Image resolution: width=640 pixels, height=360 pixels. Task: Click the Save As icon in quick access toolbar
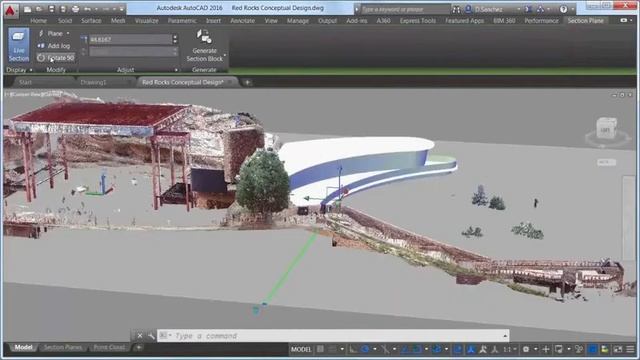tap(63, 9)
